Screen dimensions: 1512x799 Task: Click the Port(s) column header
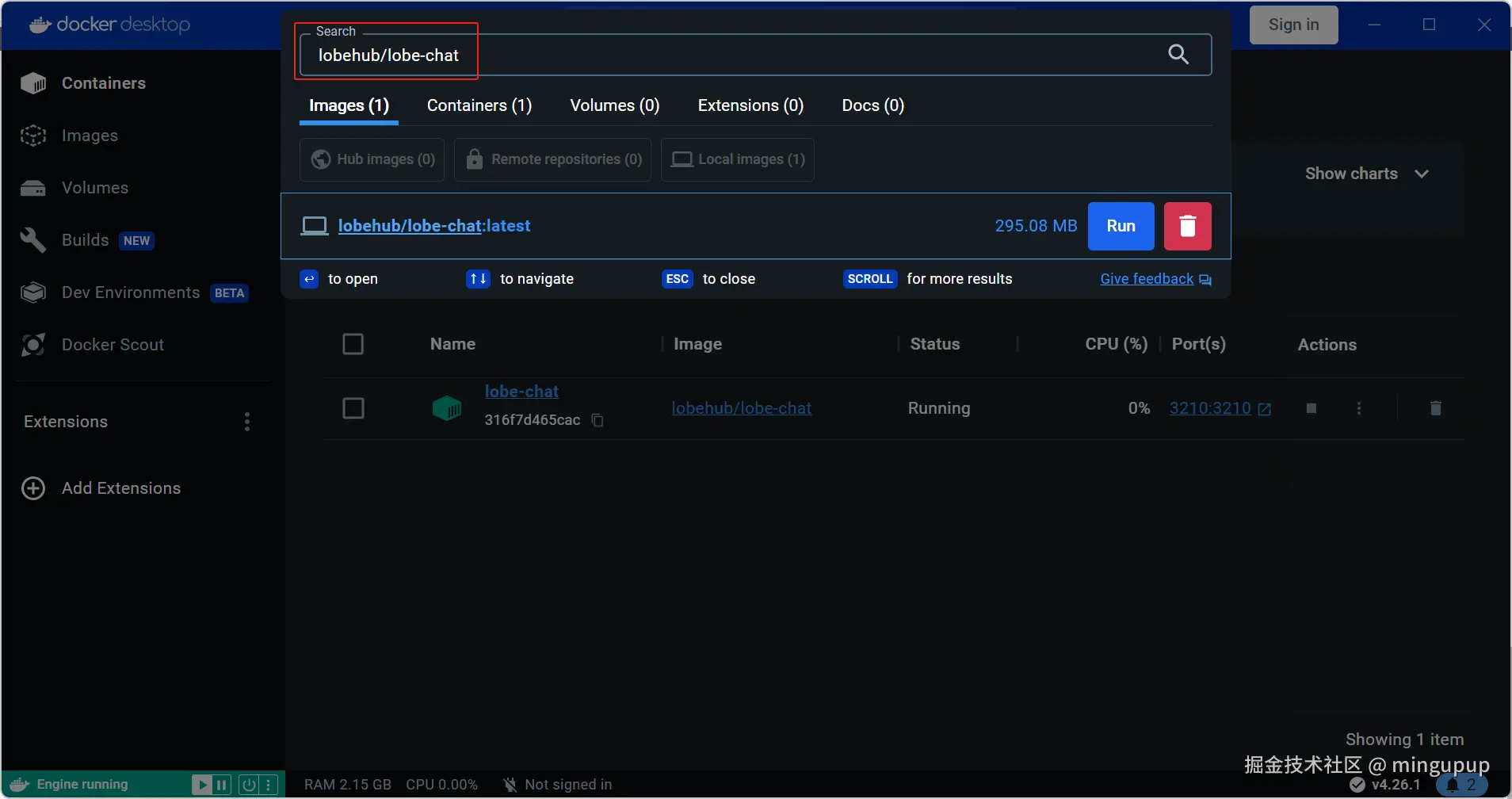[x=1198, y=344]
